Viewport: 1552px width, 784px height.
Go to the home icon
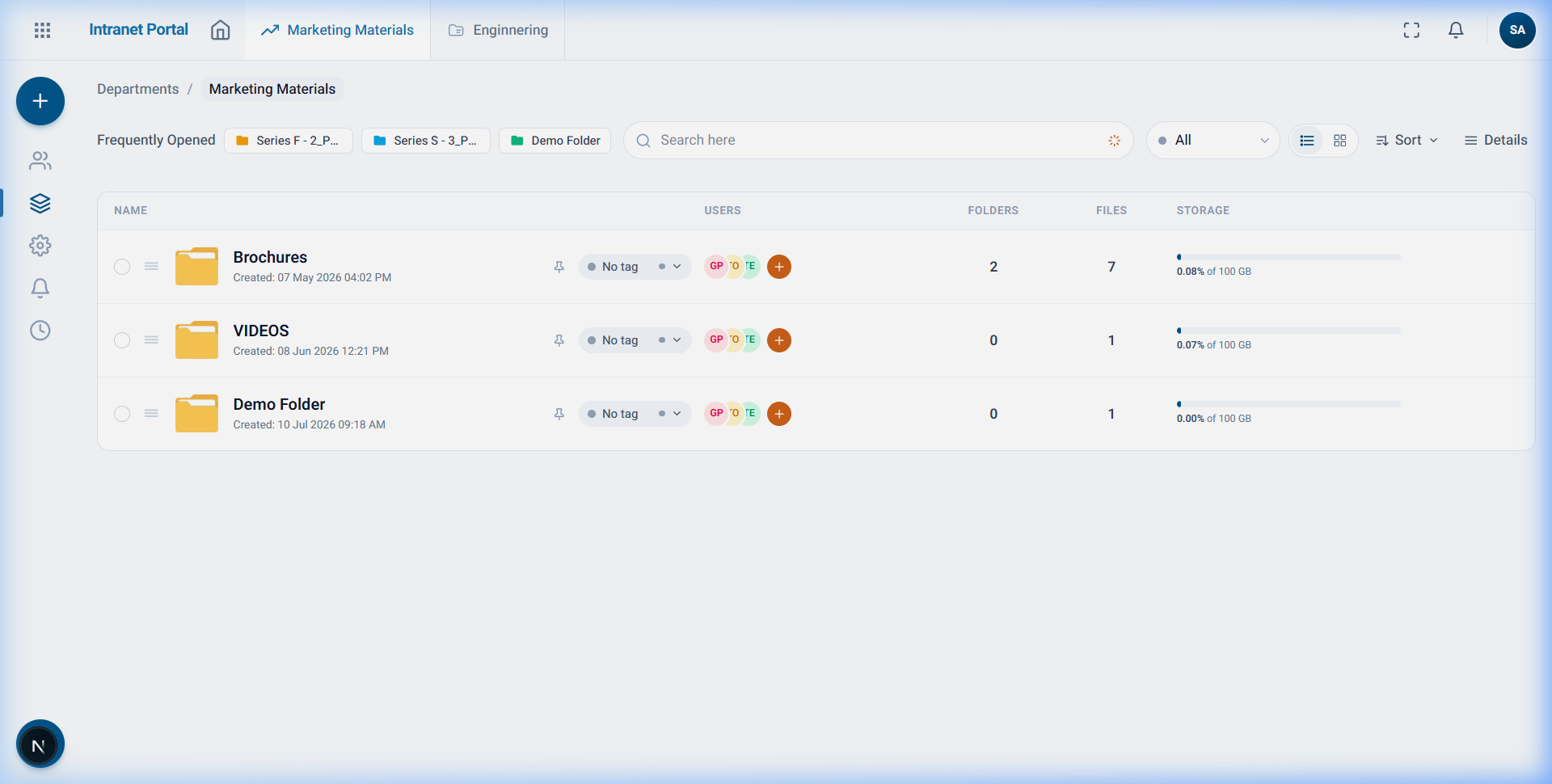point(220,30)
